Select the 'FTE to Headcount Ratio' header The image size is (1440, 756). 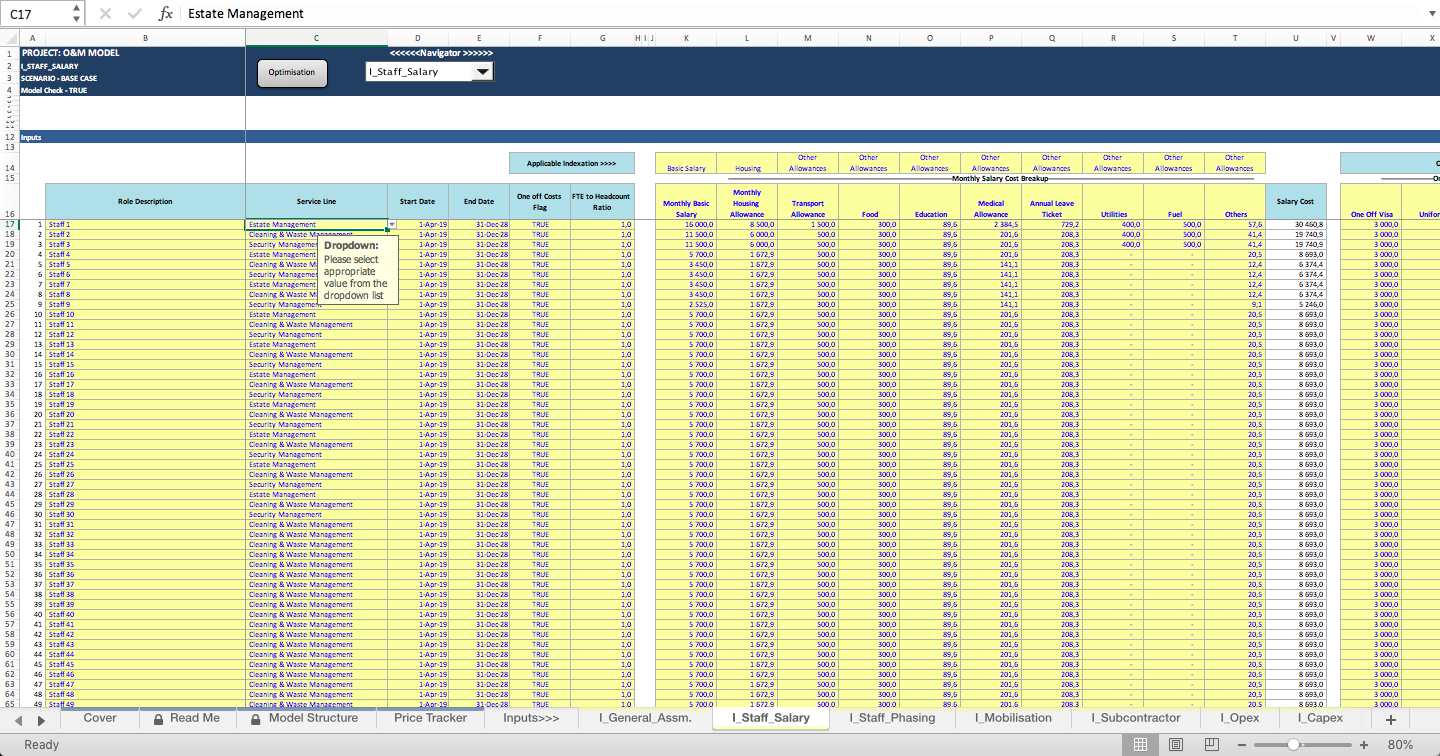pos(602,201)
